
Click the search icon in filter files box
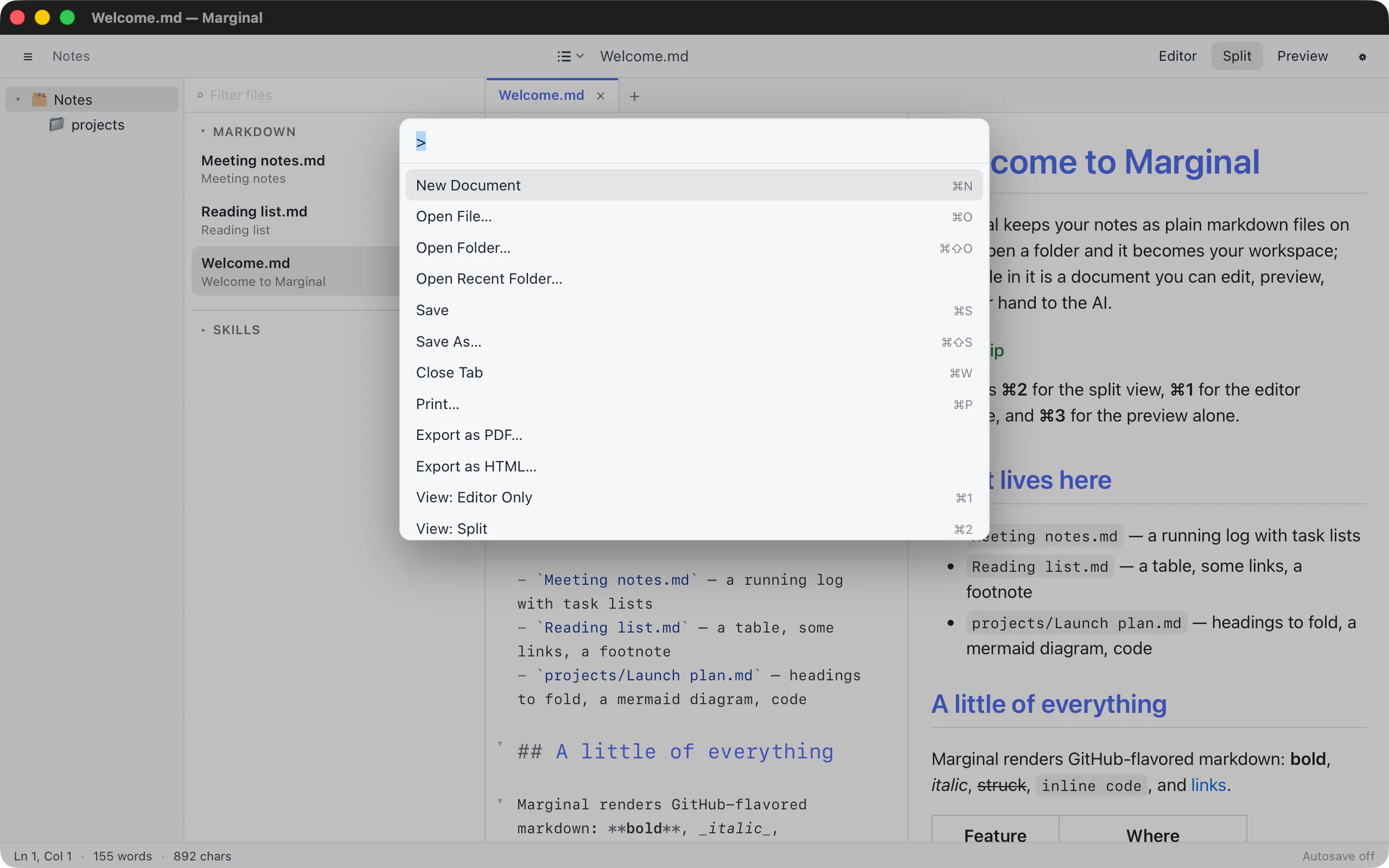[200, 95]
